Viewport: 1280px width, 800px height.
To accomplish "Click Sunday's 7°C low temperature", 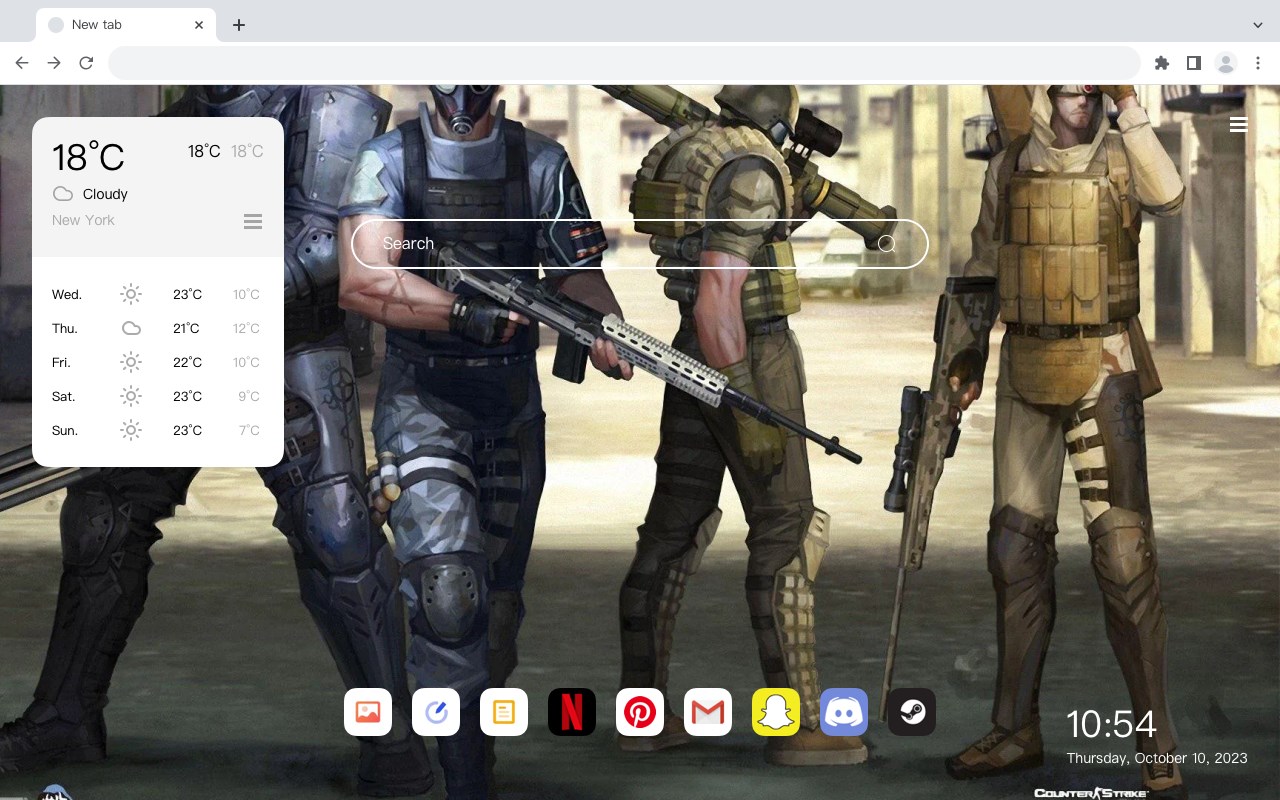I will point(249,430).
